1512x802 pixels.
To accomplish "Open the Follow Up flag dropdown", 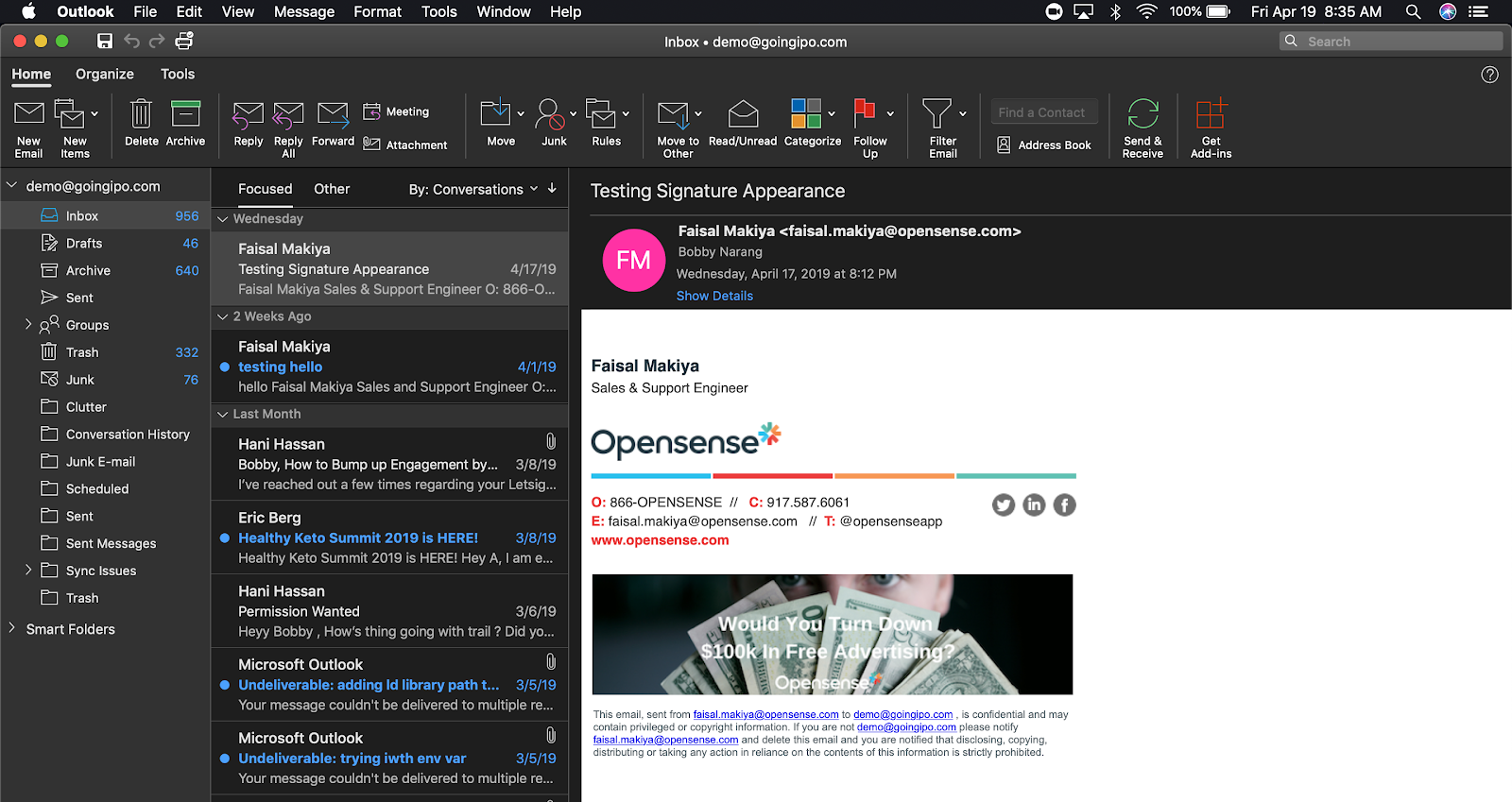I will [x=890, y=113].
